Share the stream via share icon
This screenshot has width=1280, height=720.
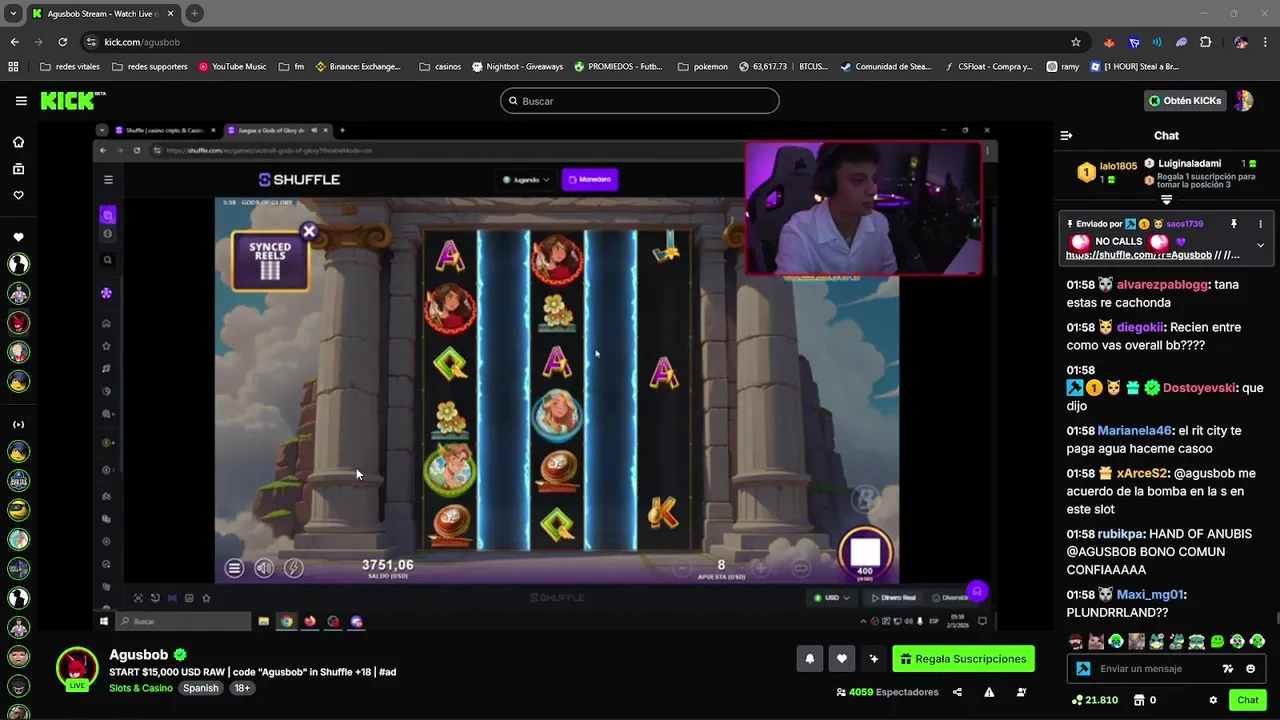957,692
